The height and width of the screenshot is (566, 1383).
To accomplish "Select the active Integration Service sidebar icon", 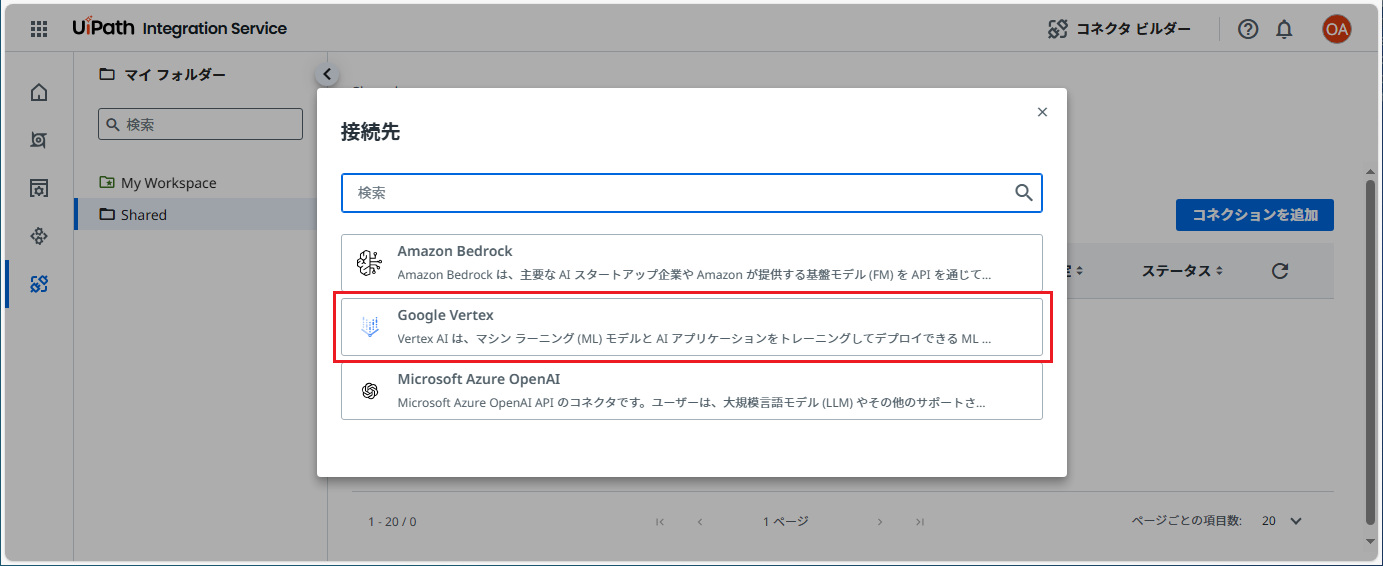I will click(x=39, y=284).
